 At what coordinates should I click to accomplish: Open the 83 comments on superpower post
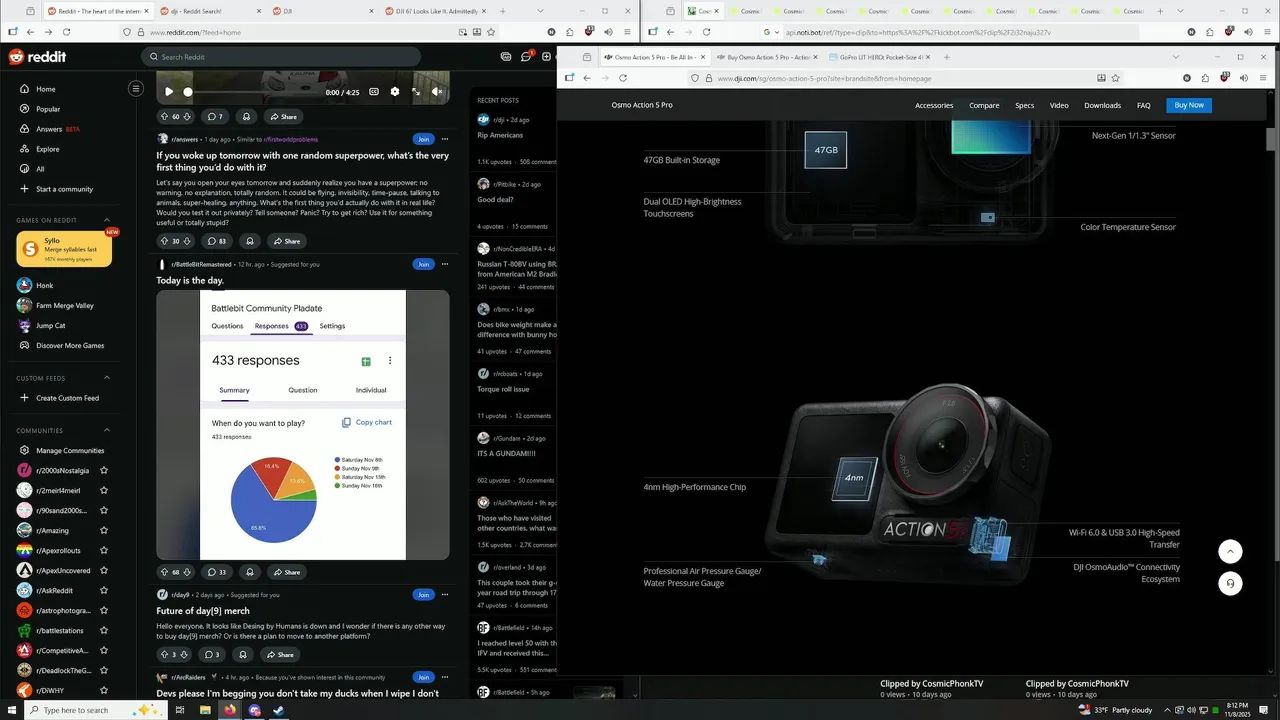216,241
